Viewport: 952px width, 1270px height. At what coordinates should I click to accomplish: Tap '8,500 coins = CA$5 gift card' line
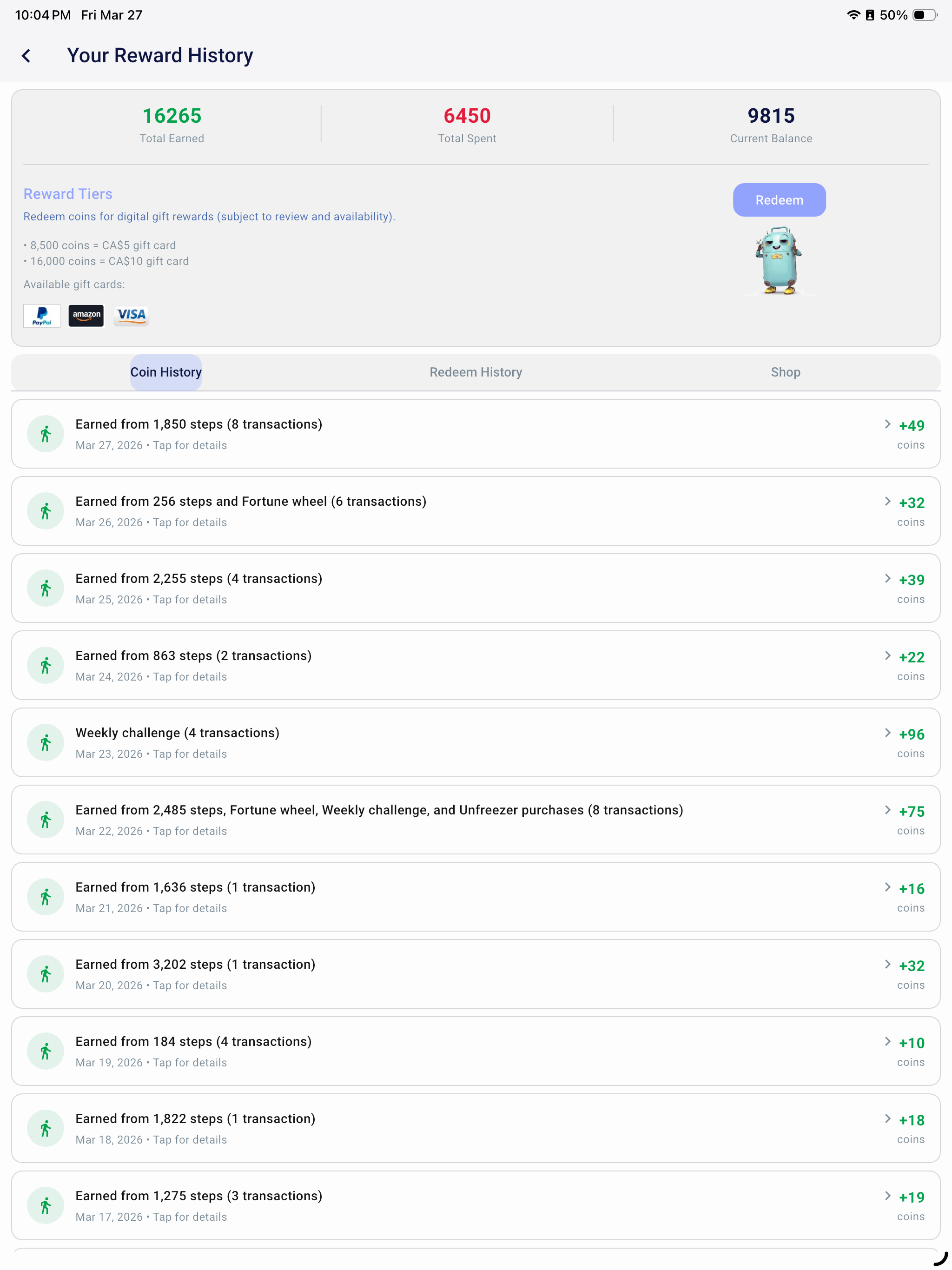100,245
